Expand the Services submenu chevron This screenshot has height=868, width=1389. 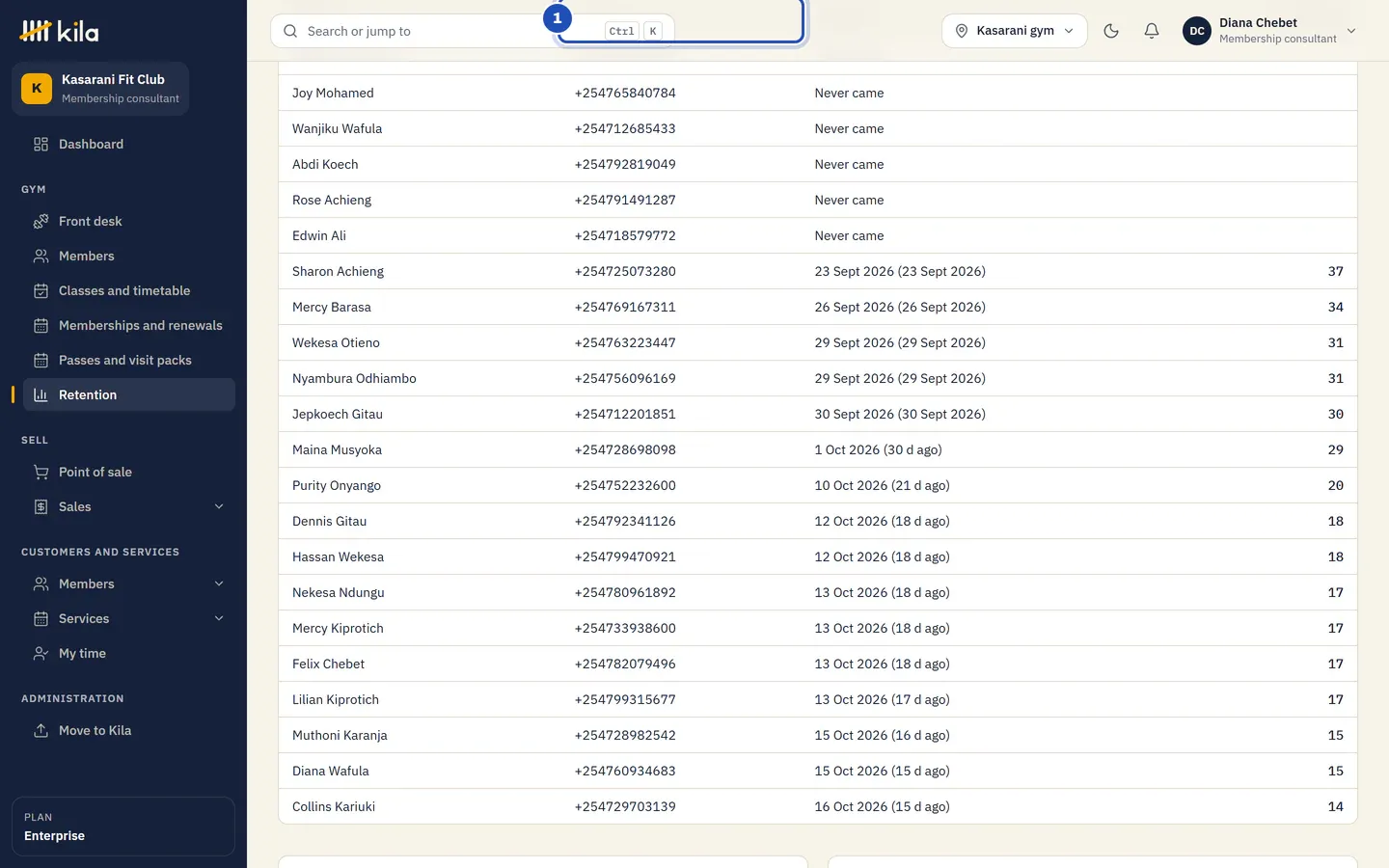click(x=219, y=619)
